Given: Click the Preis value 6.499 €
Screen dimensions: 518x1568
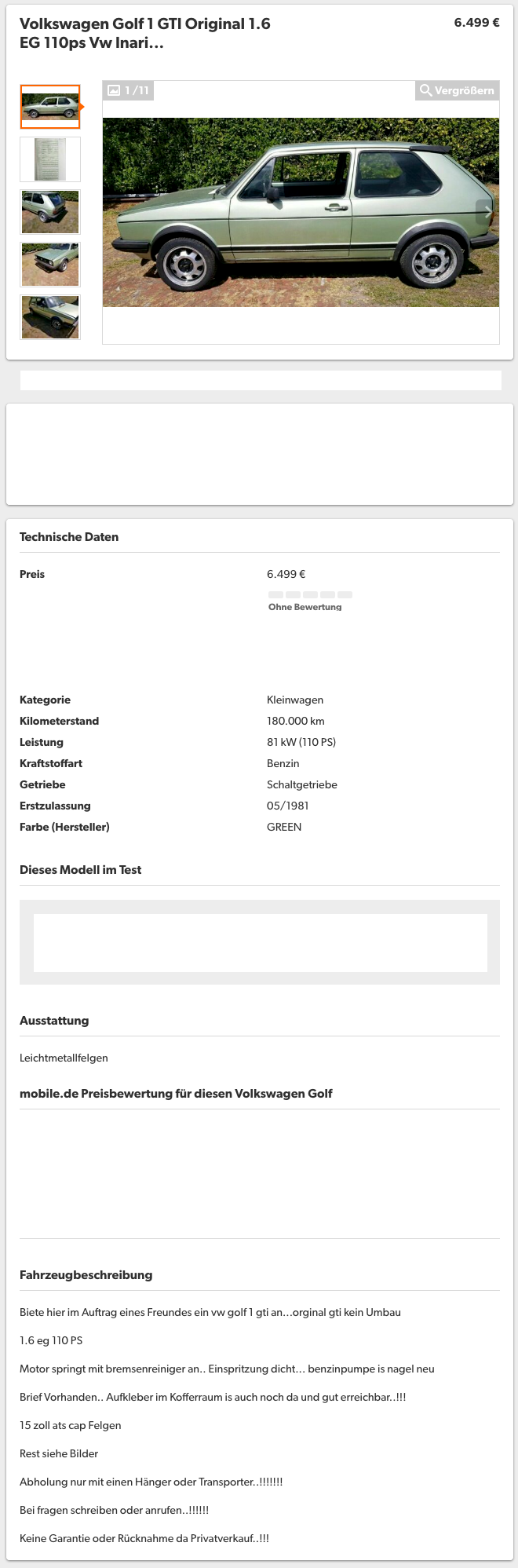Looking at the screenshot, I should click(286, 574).
